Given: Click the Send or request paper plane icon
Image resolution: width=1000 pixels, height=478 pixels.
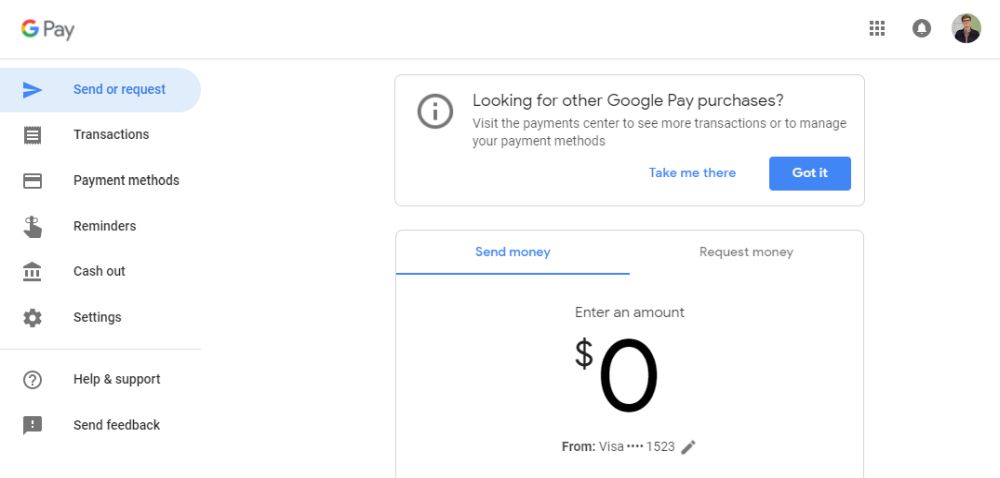Looking at the screenshot, I should pyautogui.click(x=32, y=90).
